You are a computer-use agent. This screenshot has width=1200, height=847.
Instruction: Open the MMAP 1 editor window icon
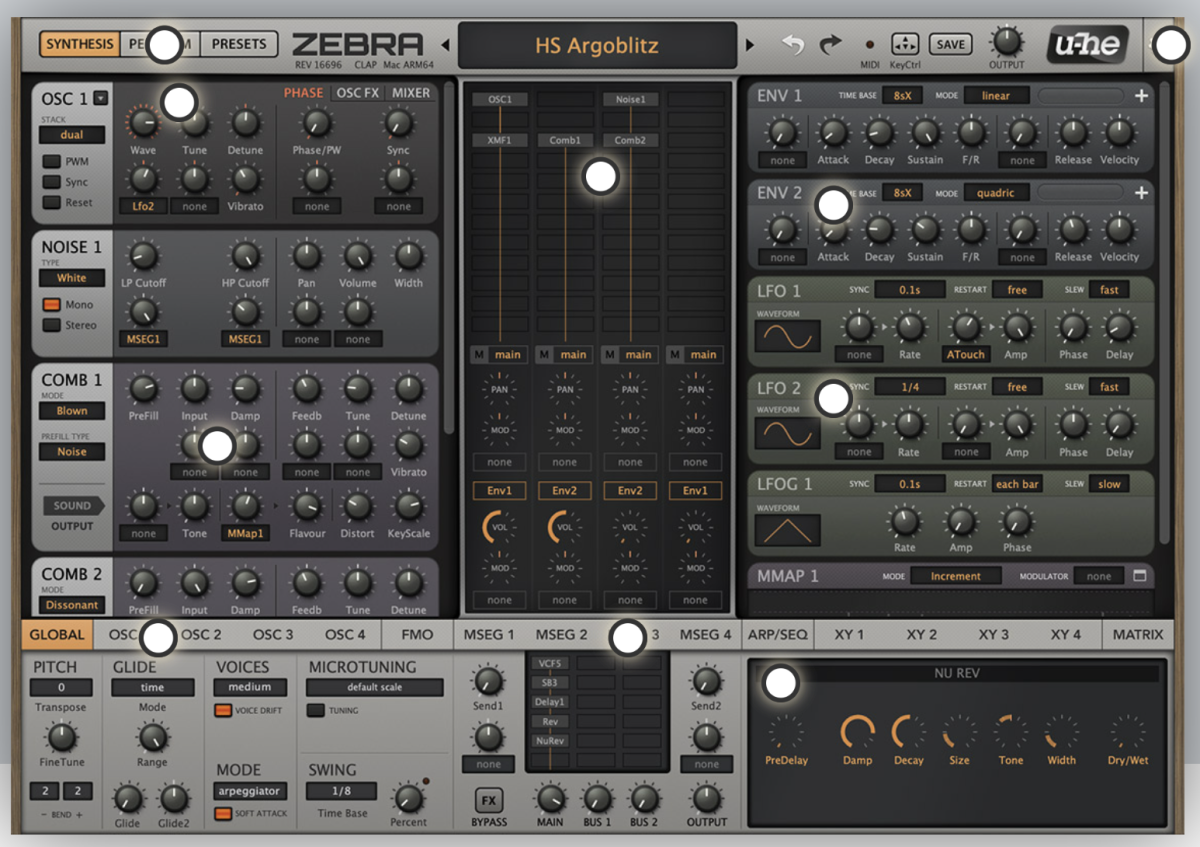tap(1139, 576)
